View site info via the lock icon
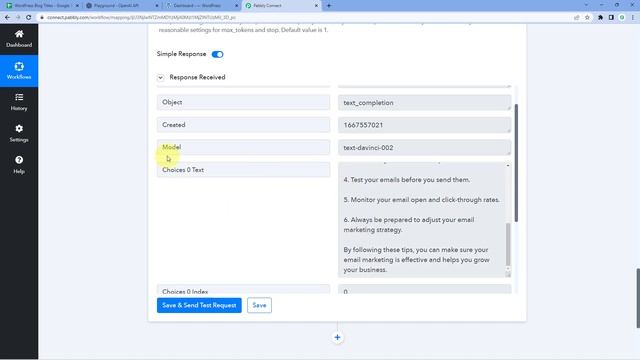Viewport: 640px width, 360px height. [x=42, y=18]
